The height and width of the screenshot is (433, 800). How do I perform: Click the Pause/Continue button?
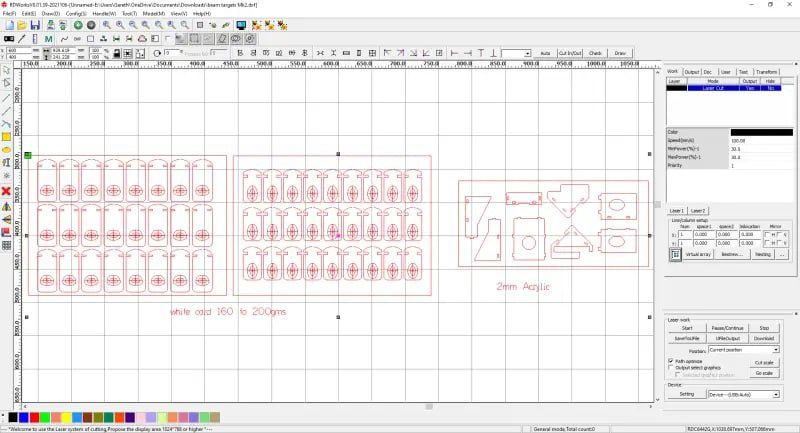728,328
